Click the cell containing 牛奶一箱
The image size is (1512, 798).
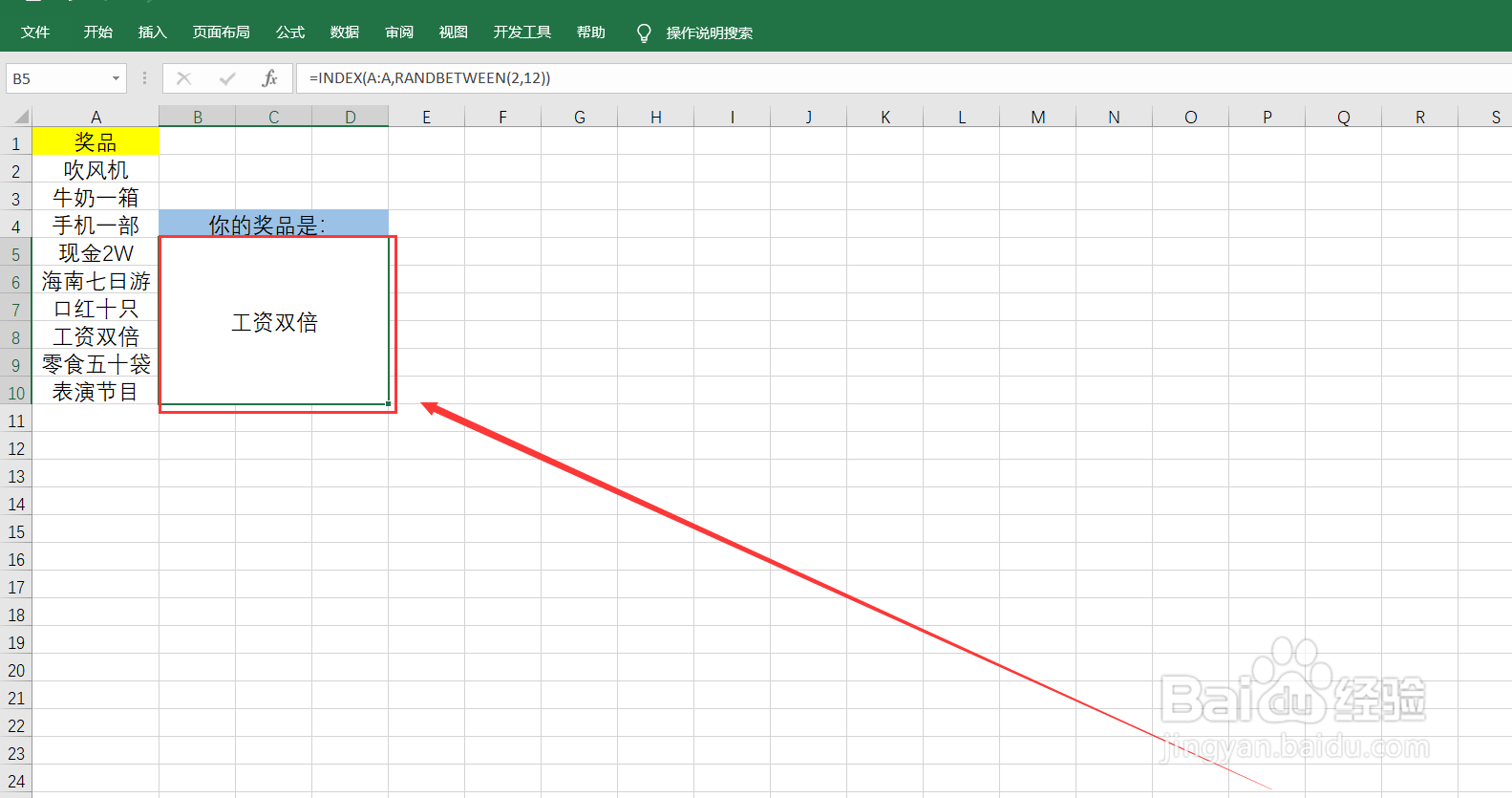pyautogui.click(x=96, y=197)
